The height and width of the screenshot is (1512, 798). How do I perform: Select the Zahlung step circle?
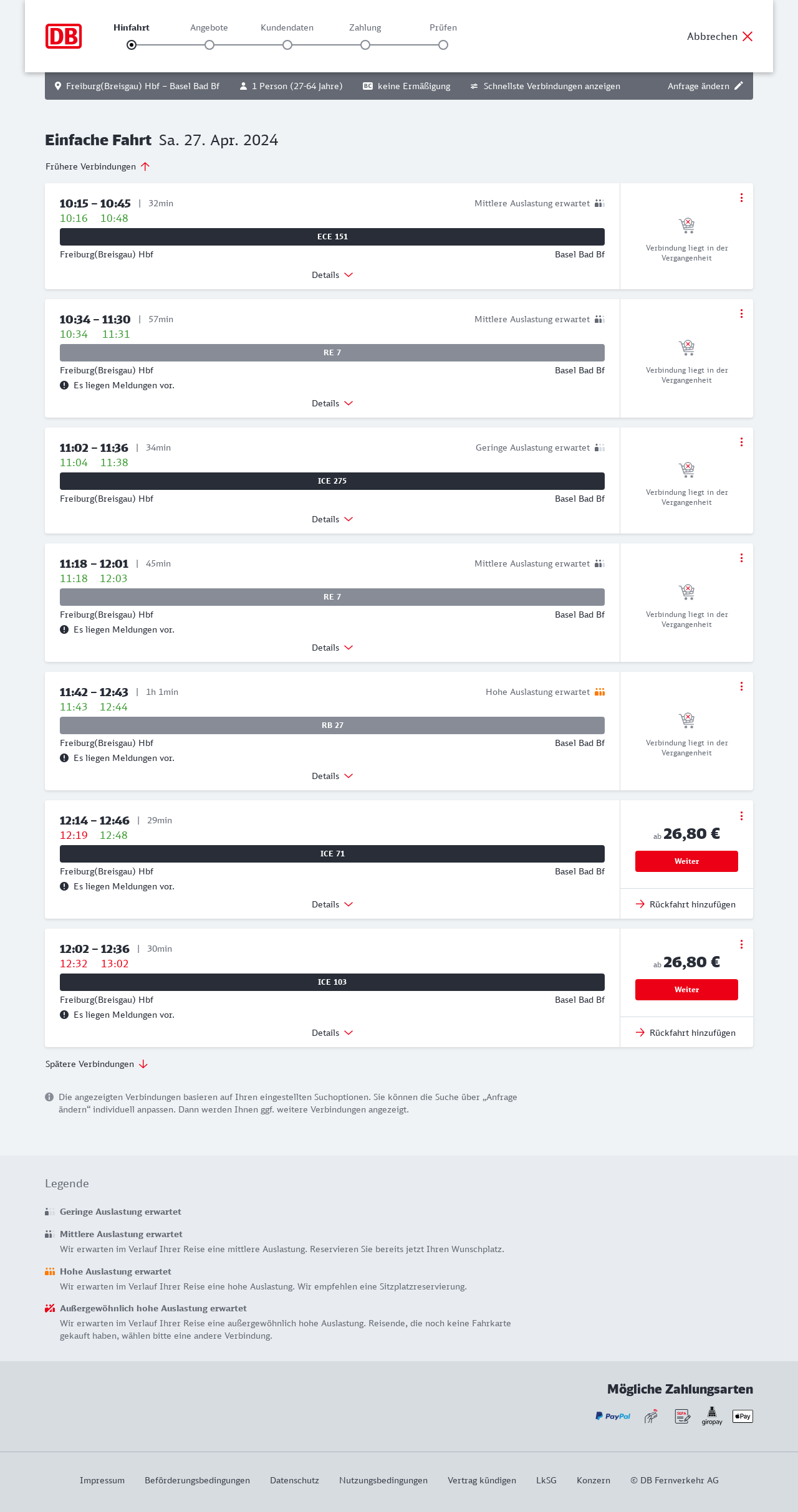[365, 45]
